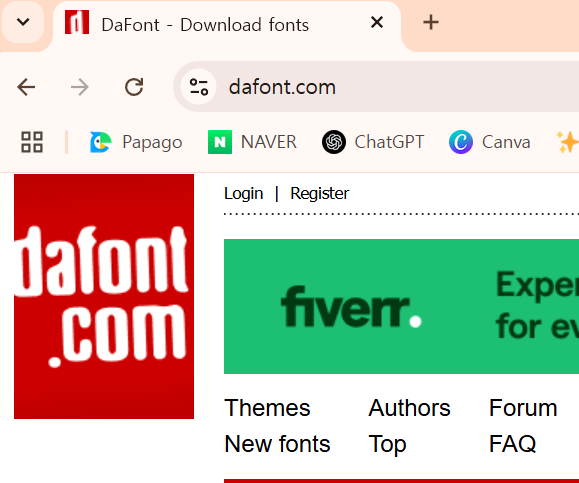
Task: Click the dafont.com red logo
Action: [104, 297]
